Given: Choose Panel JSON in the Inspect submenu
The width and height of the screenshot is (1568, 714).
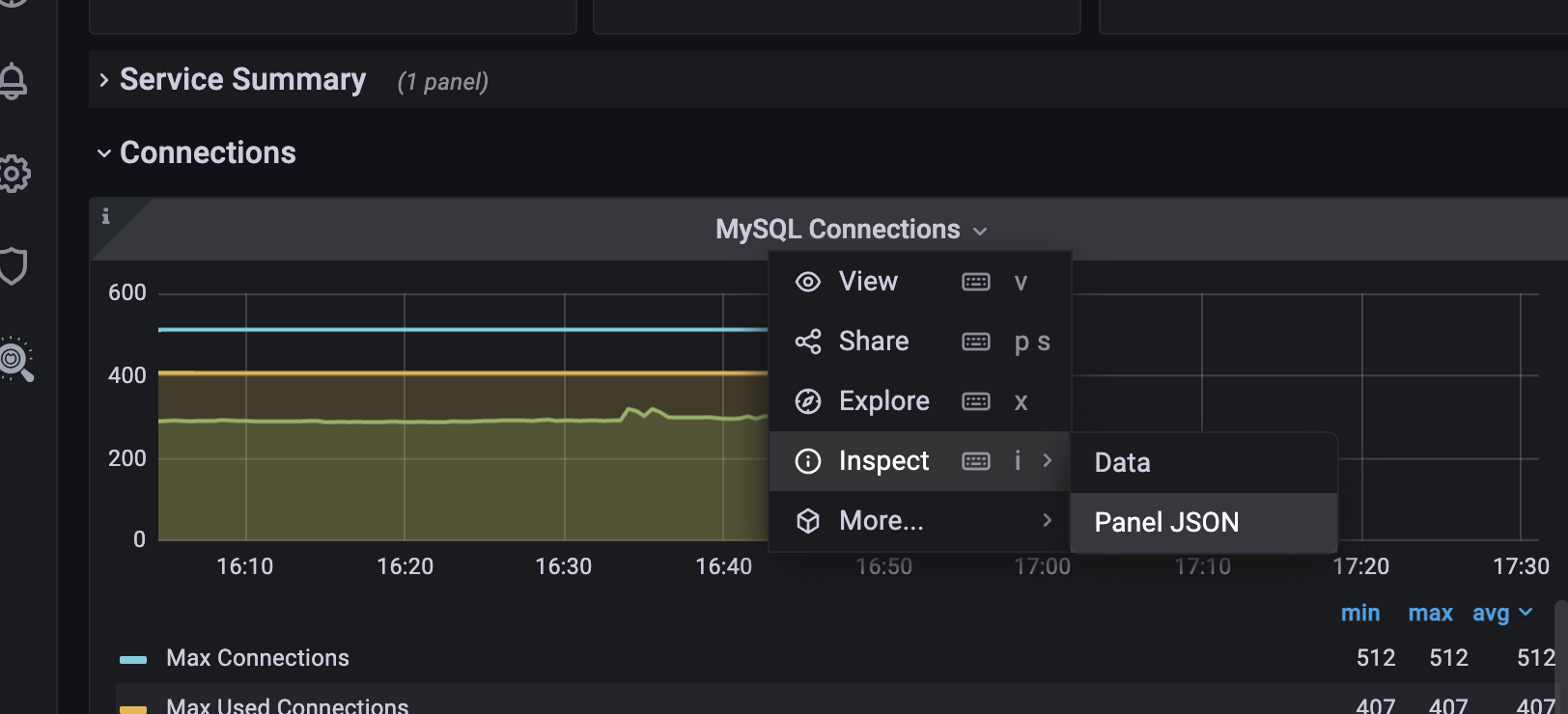Looking at the screenshot, I should click(1204, 523).
